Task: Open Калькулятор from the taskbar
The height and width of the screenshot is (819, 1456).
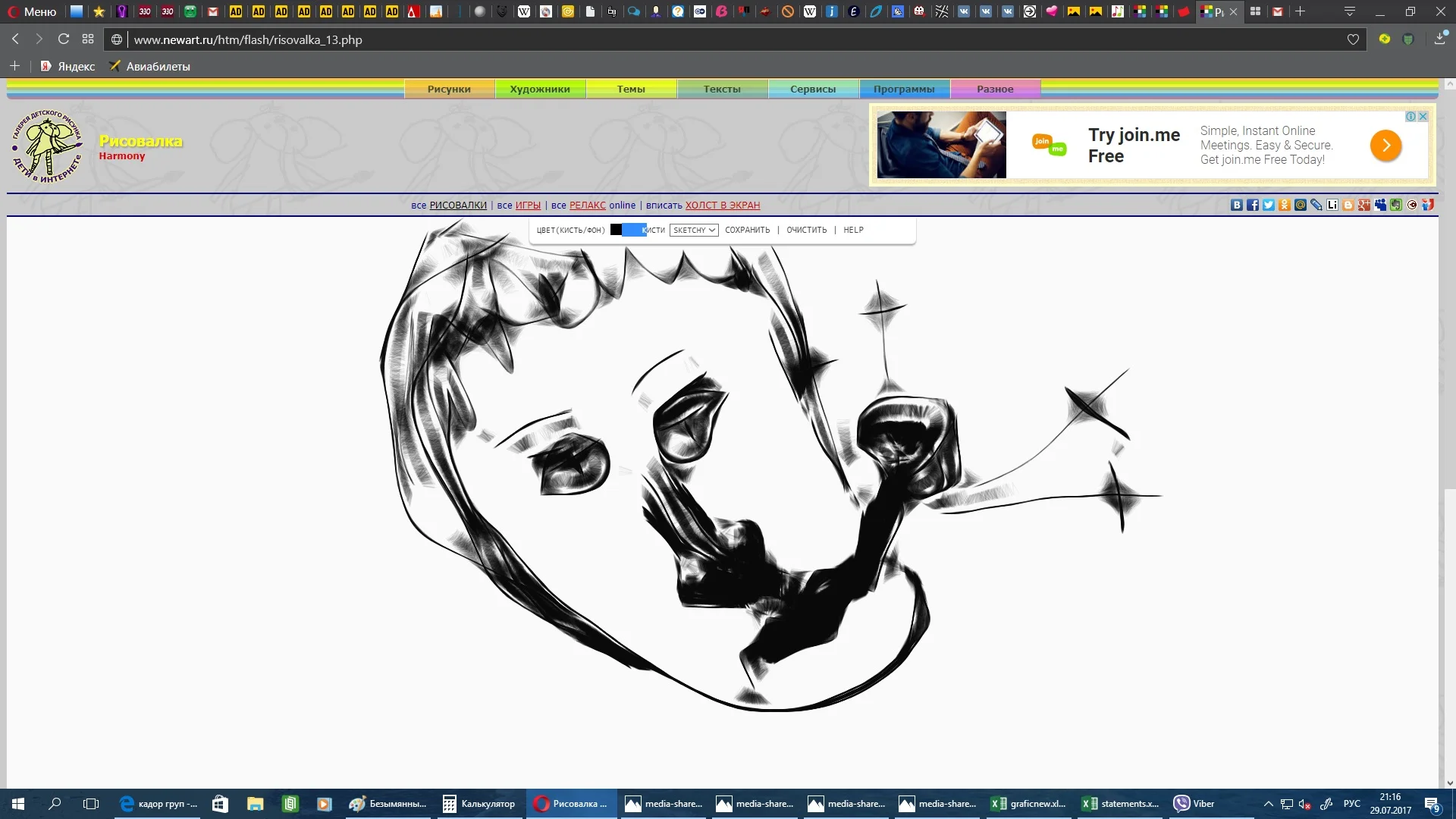Action: pos(479,804)
